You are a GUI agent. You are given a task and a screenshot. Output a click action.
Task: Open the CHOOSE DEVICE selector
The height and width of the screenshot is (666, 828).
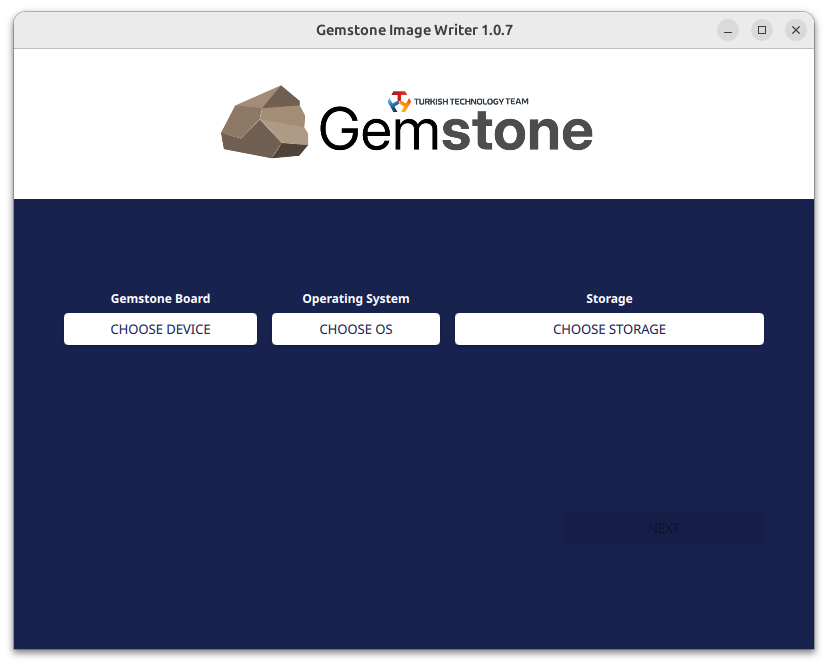(161, 329)
